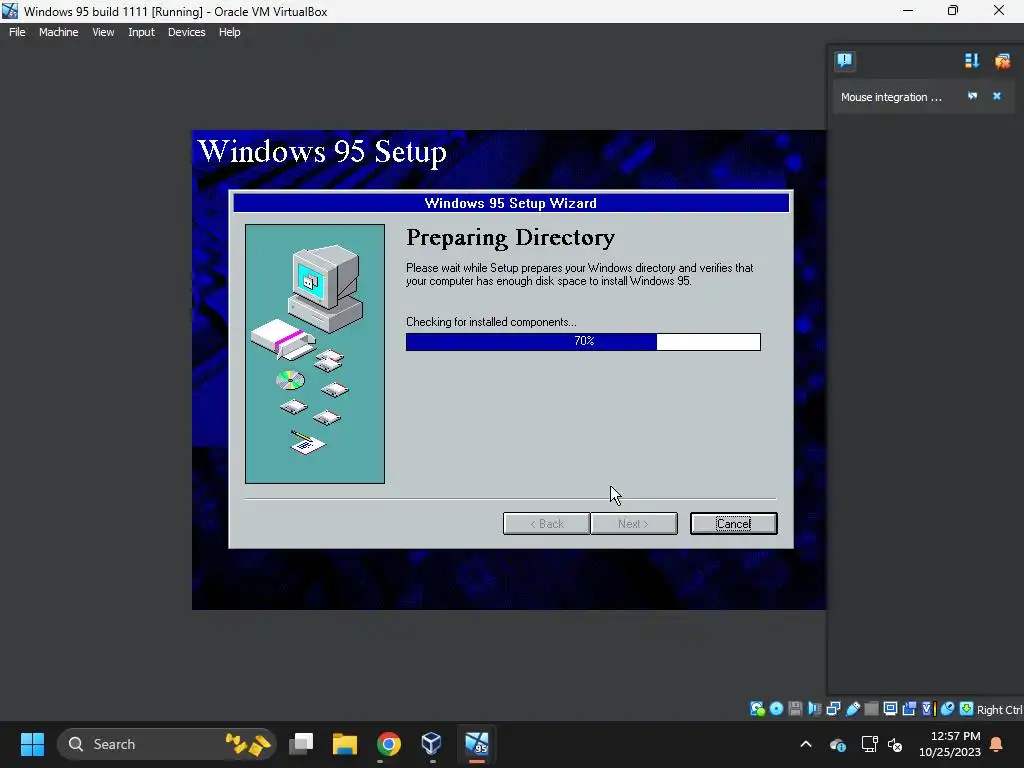Screen dimensions: 1024x768
Task: Open Task View from the taskbar
Action: (301, 744)
